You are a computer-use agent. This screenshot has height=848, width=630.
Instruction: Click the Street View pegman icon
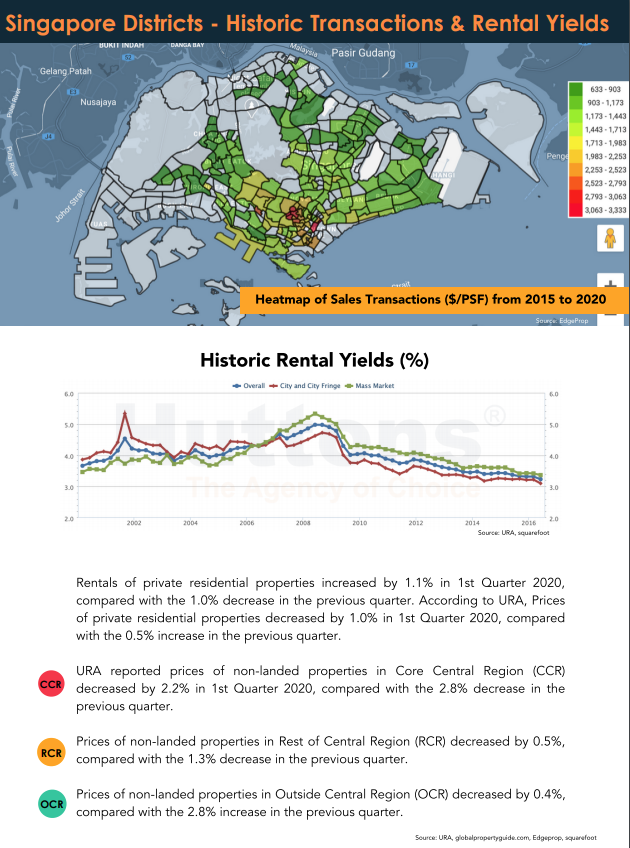coord(610,238)
